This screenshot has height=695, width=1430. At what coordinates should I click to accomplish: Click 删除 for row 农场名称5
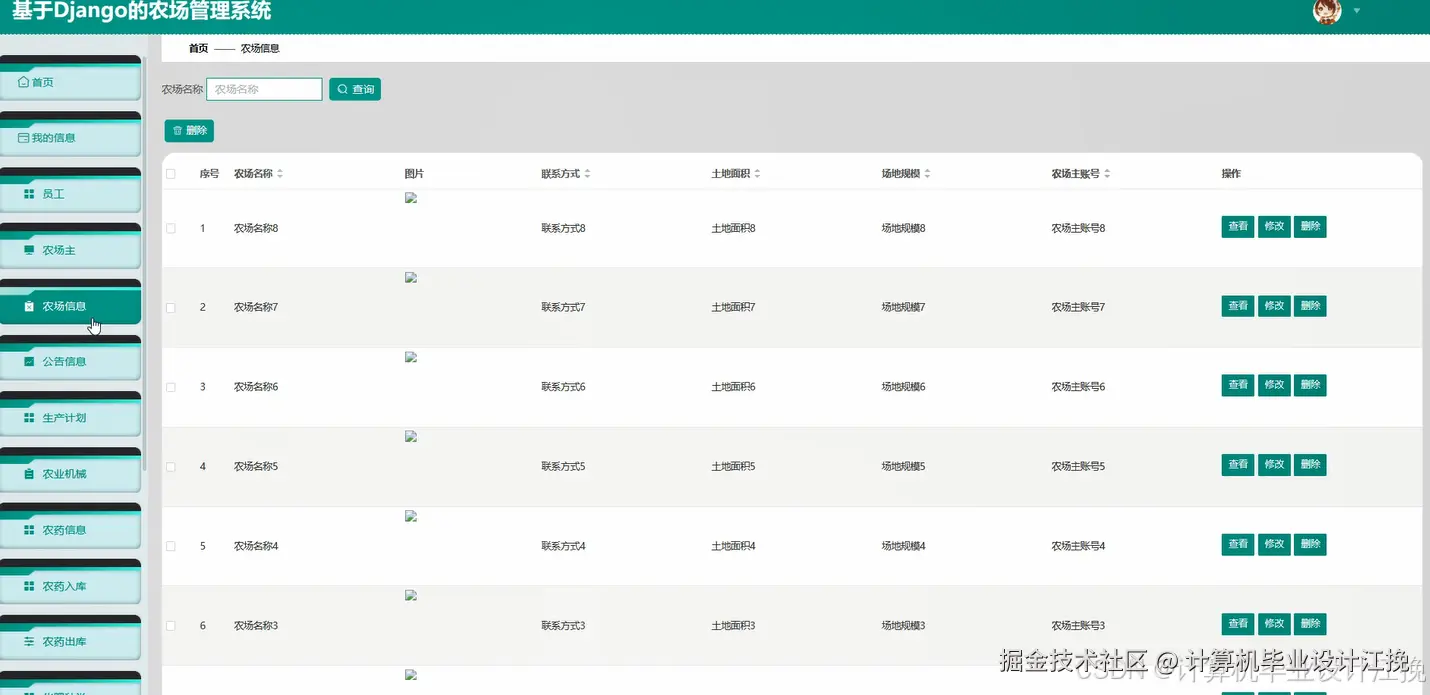[1310, 465]
